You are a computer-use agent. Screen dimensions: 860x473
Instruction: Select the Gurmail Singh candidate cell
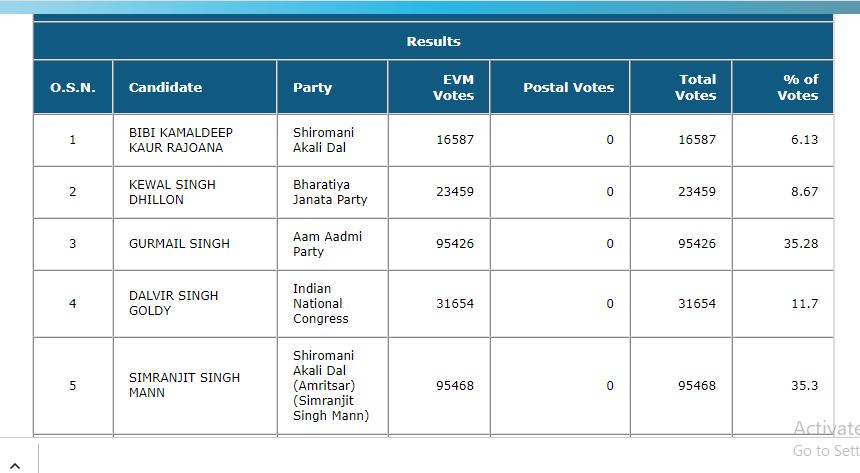(165, 244)
